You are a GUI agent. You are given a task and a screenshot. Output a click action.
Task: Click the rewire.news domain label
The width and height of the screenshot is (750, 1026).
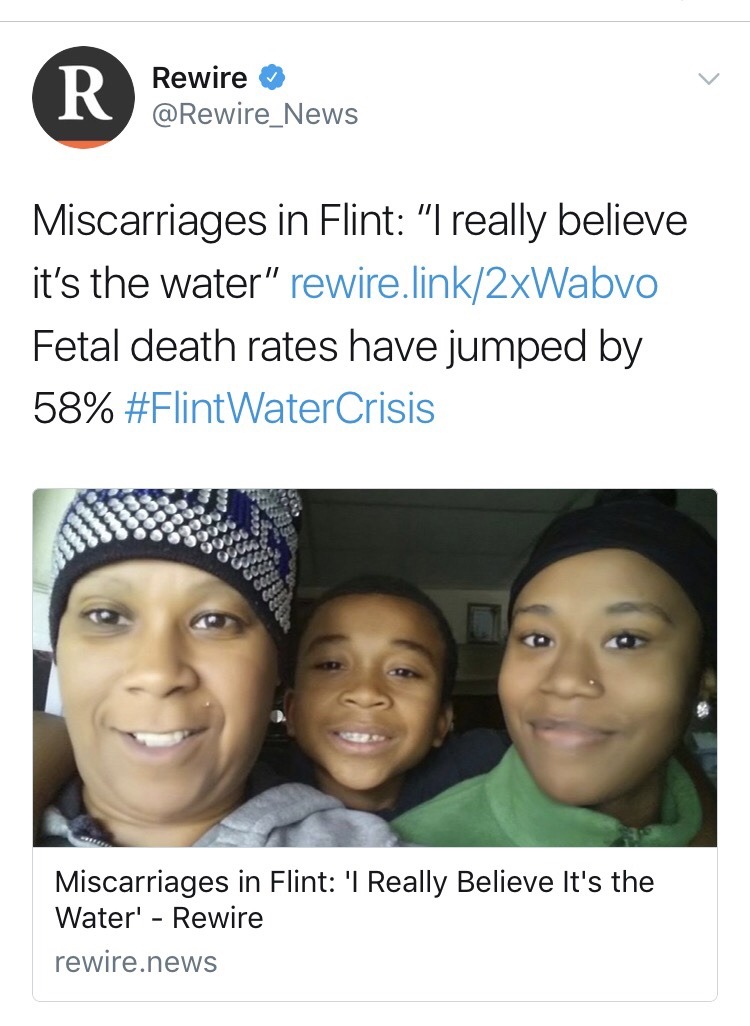[x=135, y=962]
